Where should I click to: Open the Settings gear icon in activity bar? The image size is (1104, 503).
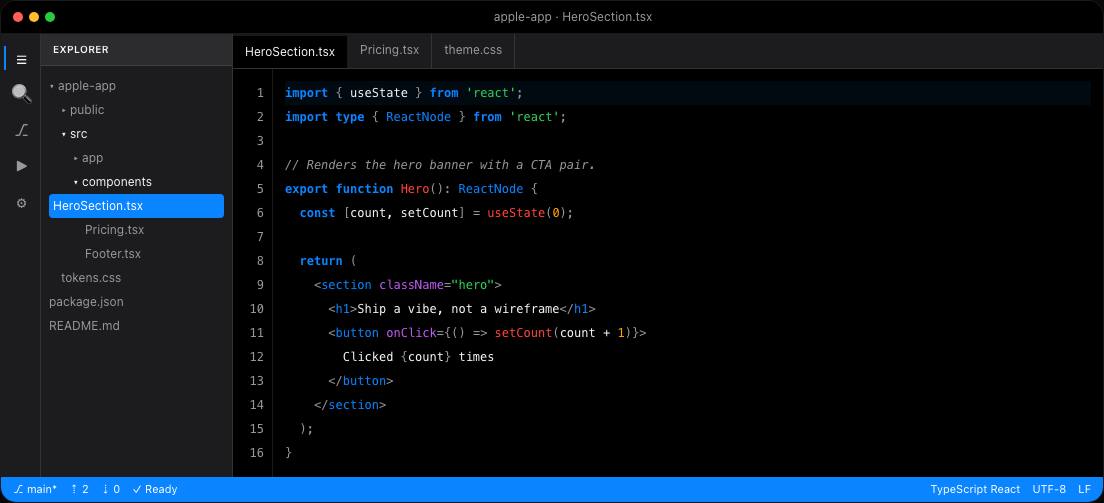[22, 203]
